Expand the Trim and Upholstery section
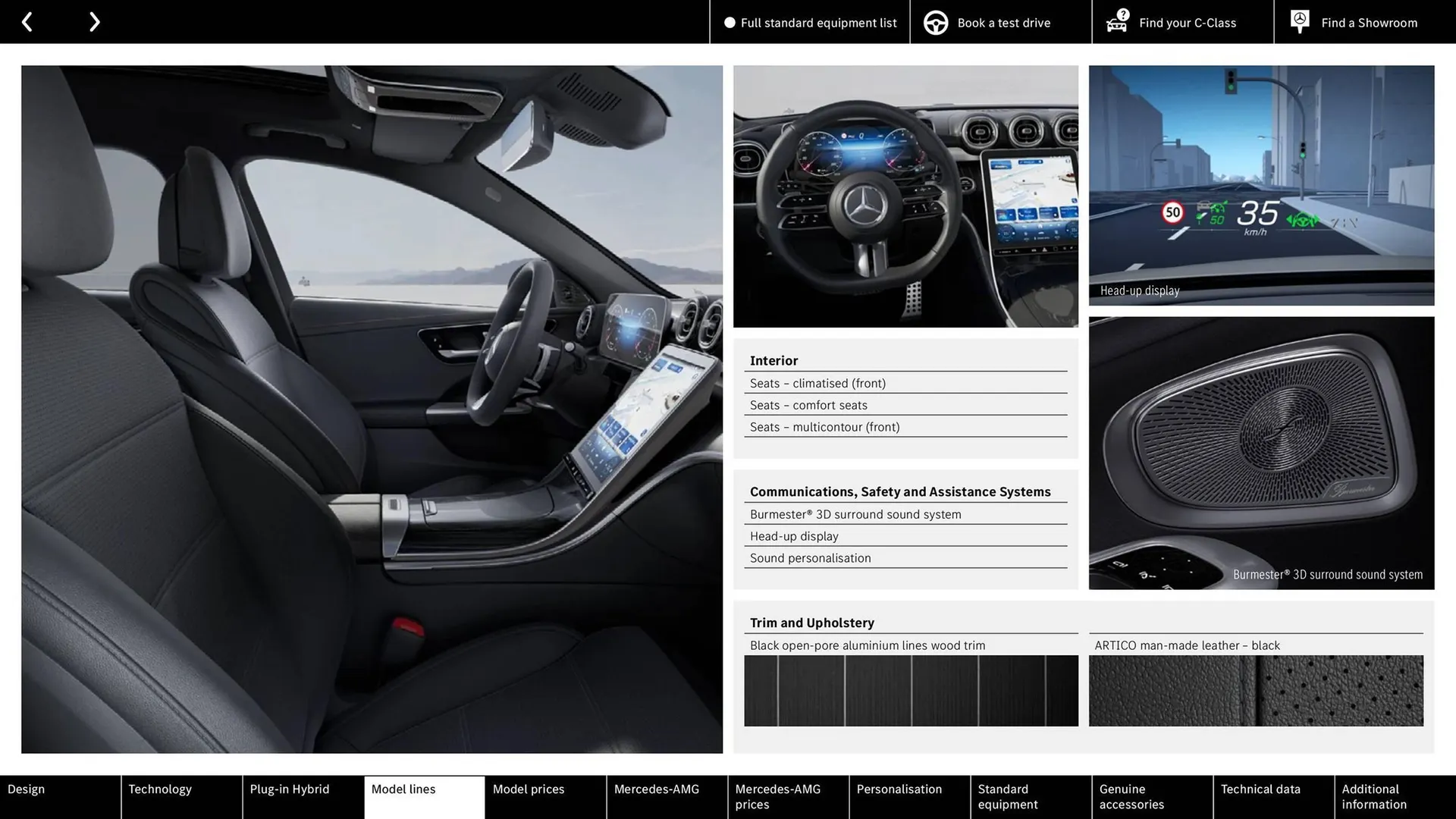 (811, 623)
